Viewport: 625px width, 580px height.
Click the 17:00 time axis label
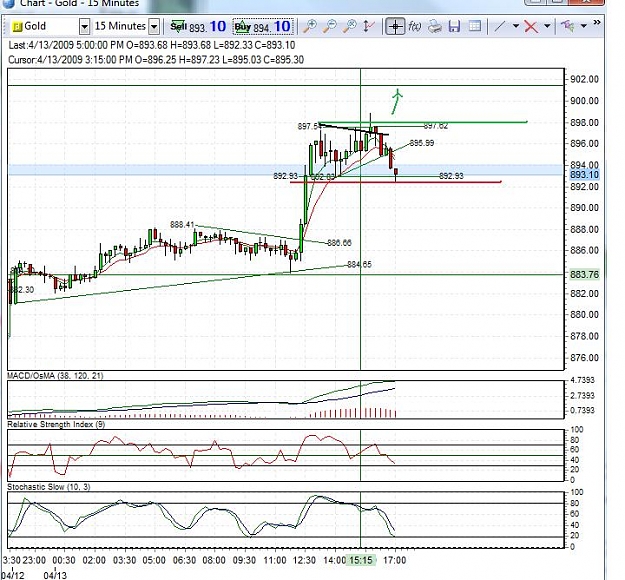click(394, 560)
